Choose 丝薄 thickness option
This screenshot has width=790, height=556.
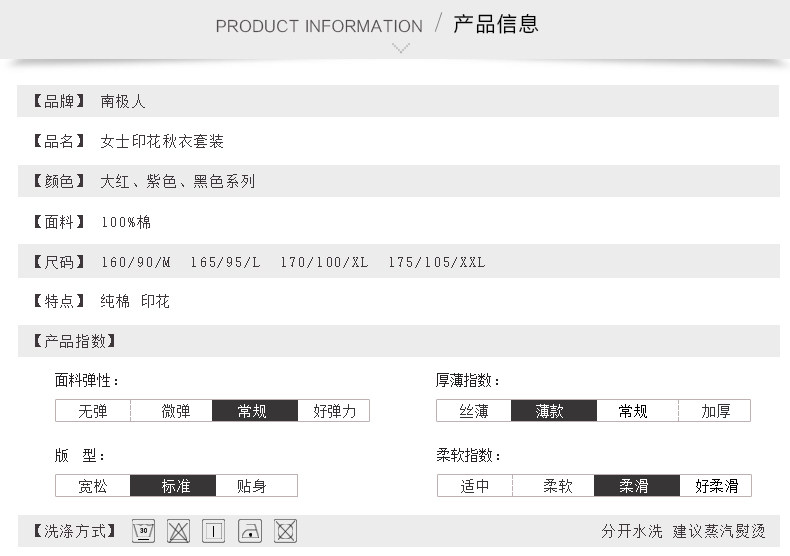pyautogui.click(x=474, y=411)
